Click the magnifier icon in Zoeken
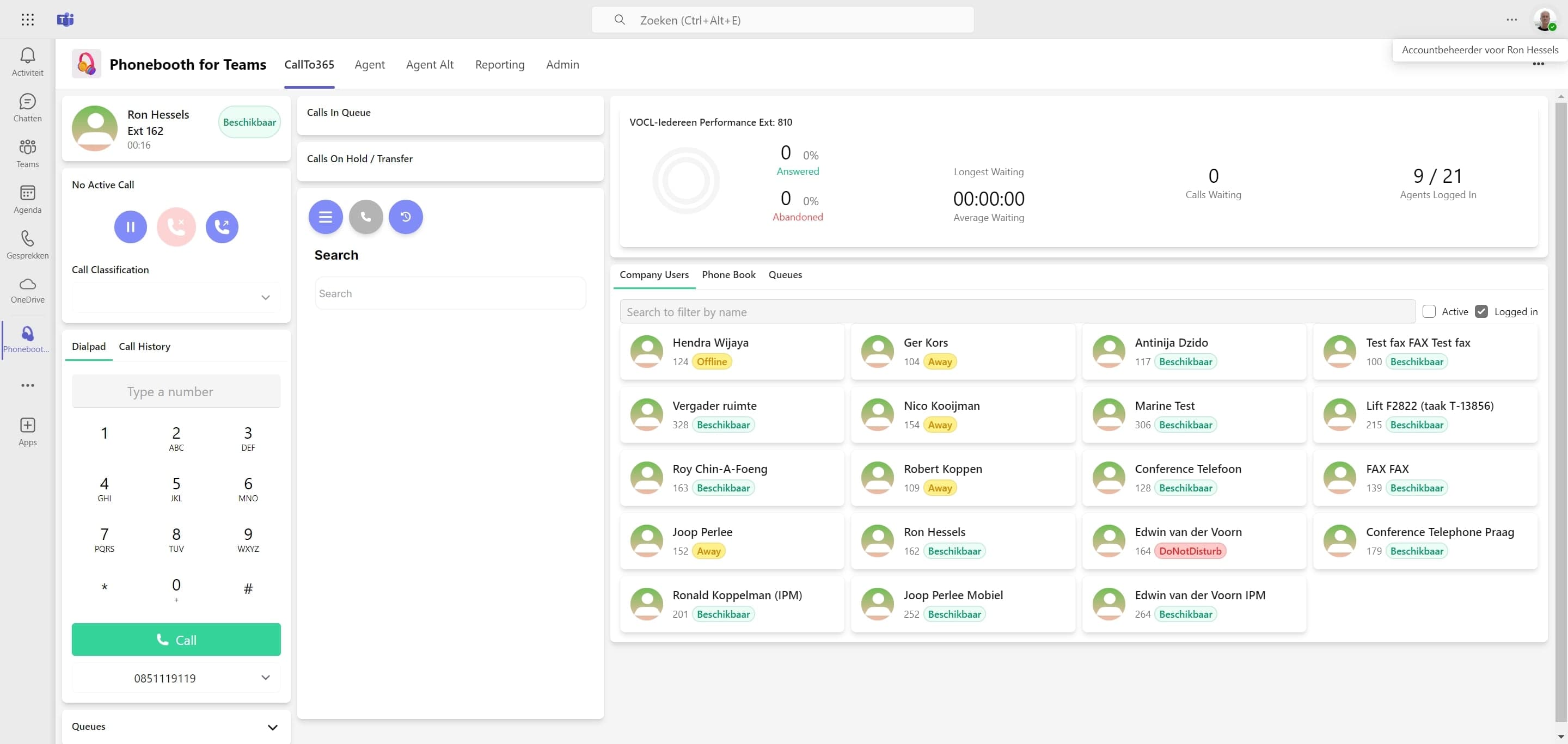The image size is (1568, 744). [620, 20]
